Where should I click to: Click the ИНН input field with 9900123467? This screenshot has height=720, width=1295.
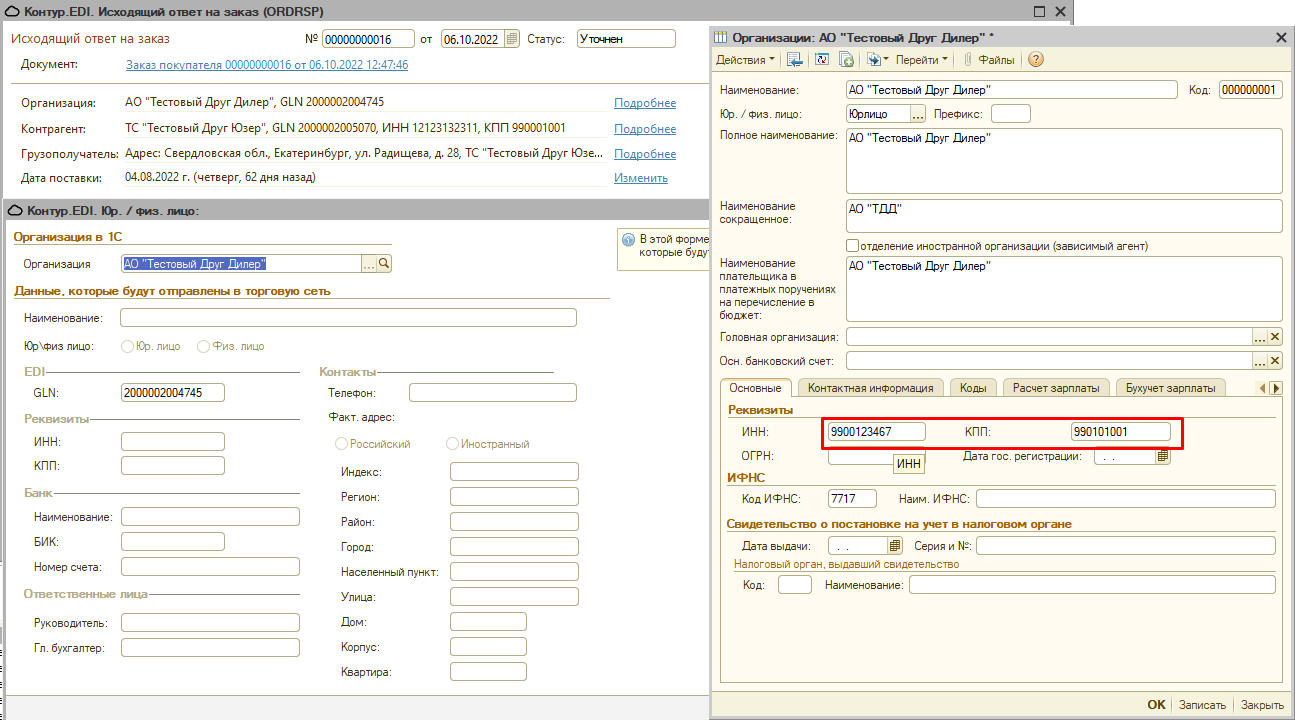(x=876, y=432)
